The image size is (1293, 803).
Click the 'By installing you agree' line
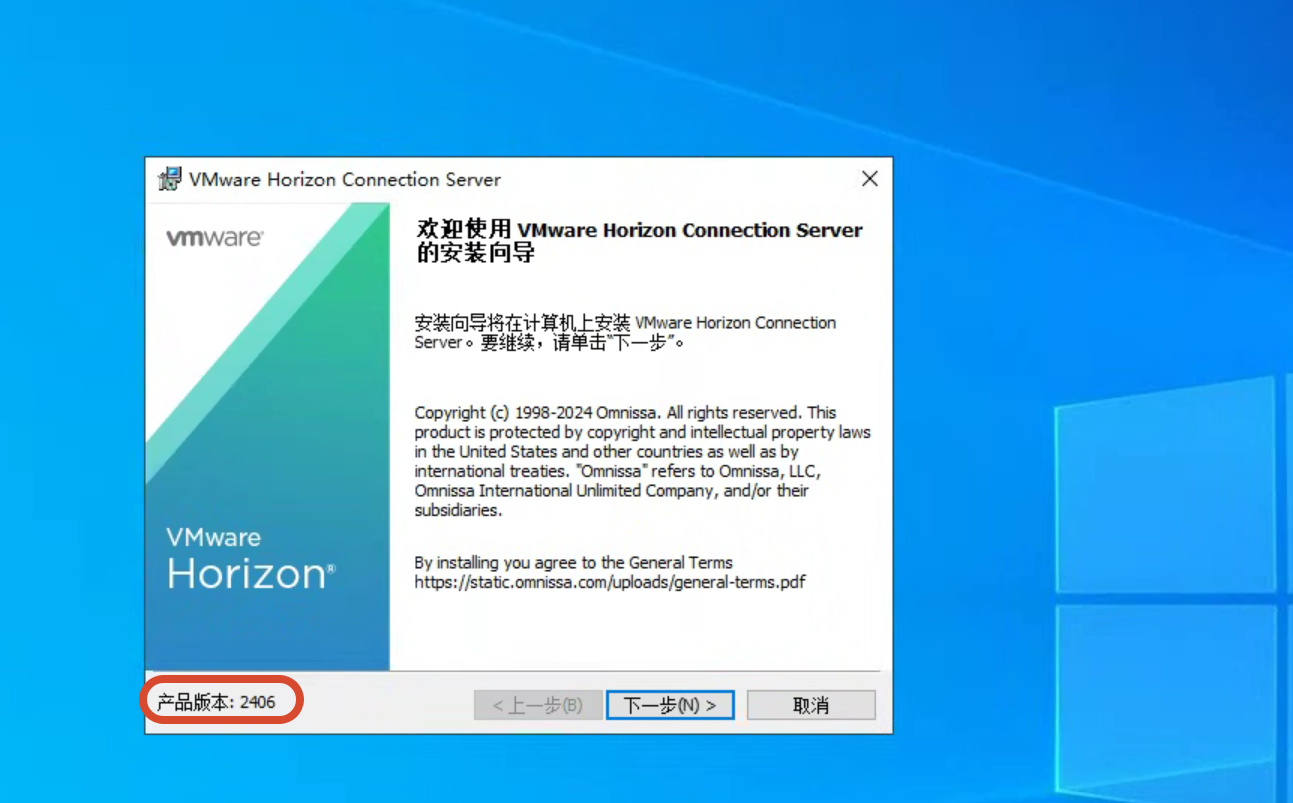point(574,562)
